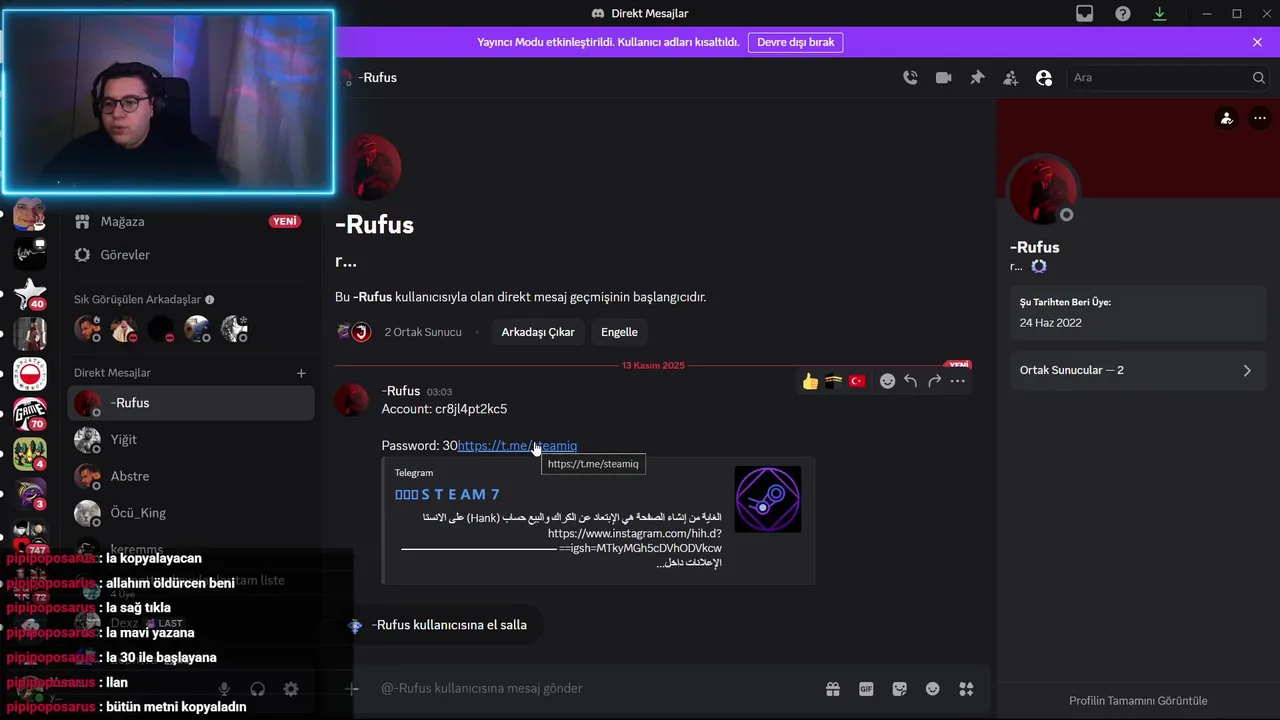Open three-dot menu on profile panel
Viewport: 1280px width, 720px height.
(x=1259, y=118)
